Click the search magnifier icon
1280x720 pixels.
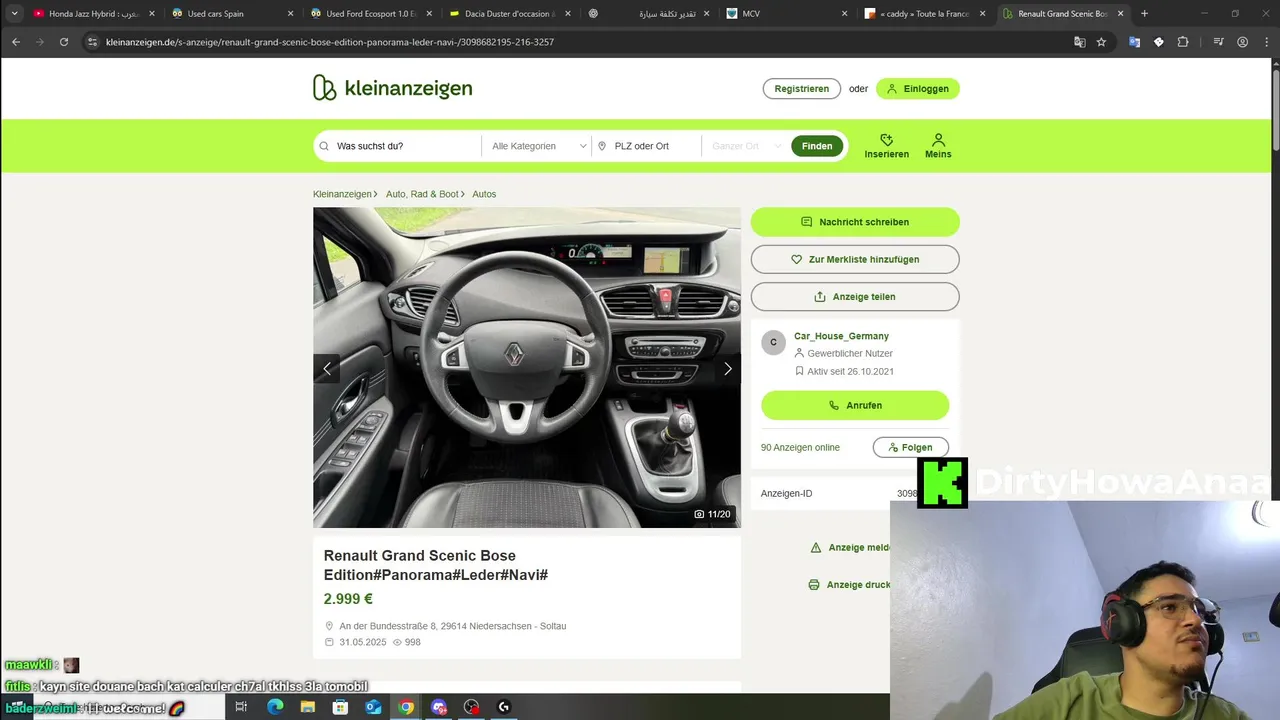point(324,146)
